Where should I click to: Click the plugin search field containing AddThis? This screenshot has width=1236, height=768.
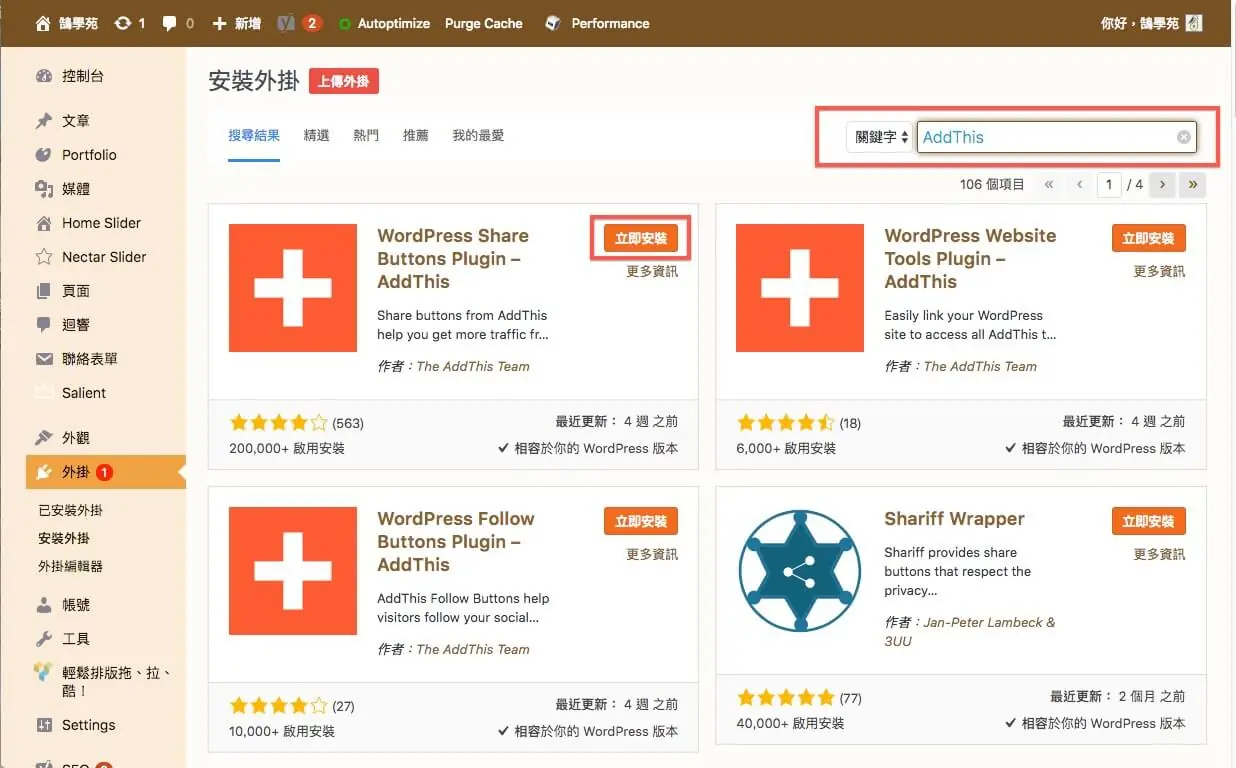(1056, 137)
